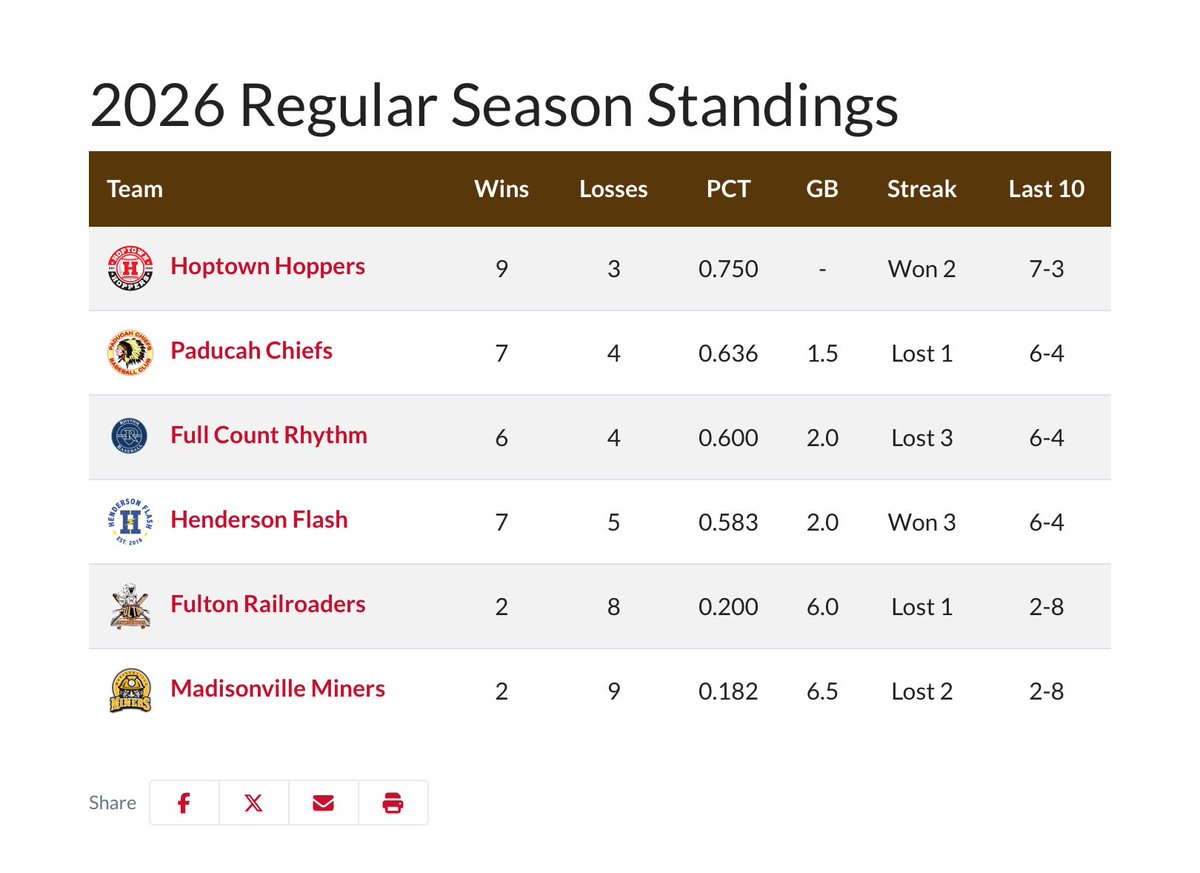1200x873 pixels.
Task: Open the Henderson Flash team link
Action: click(259, 519)
